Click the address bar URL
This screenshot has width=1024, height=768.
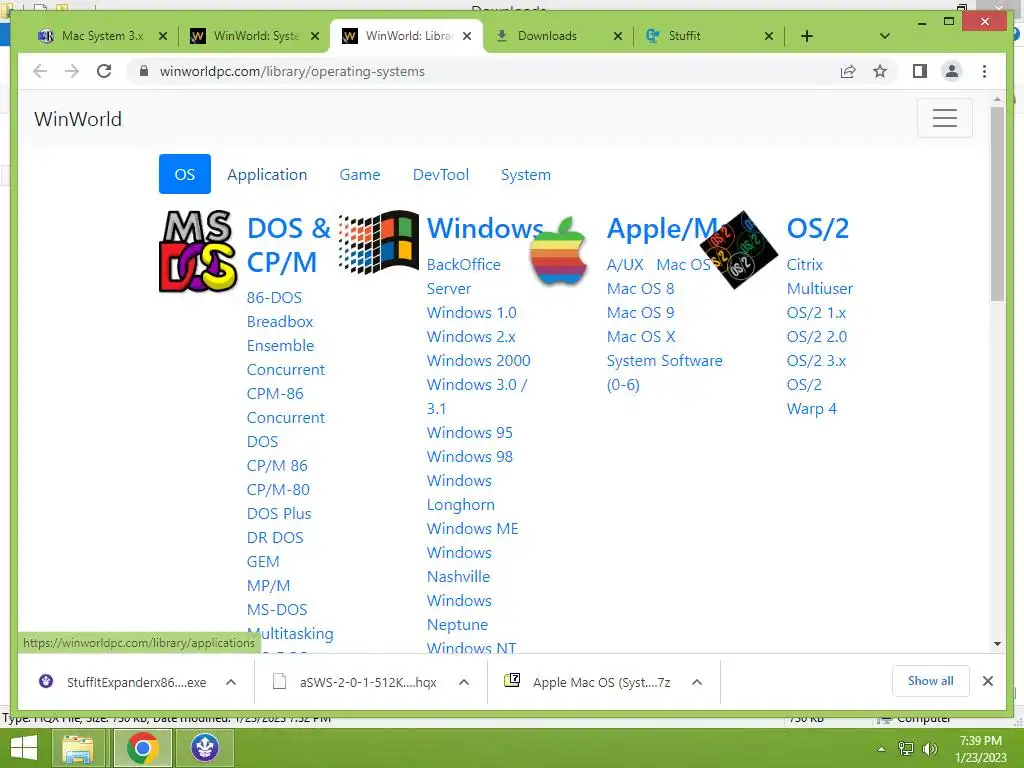(x=292, y=71)
